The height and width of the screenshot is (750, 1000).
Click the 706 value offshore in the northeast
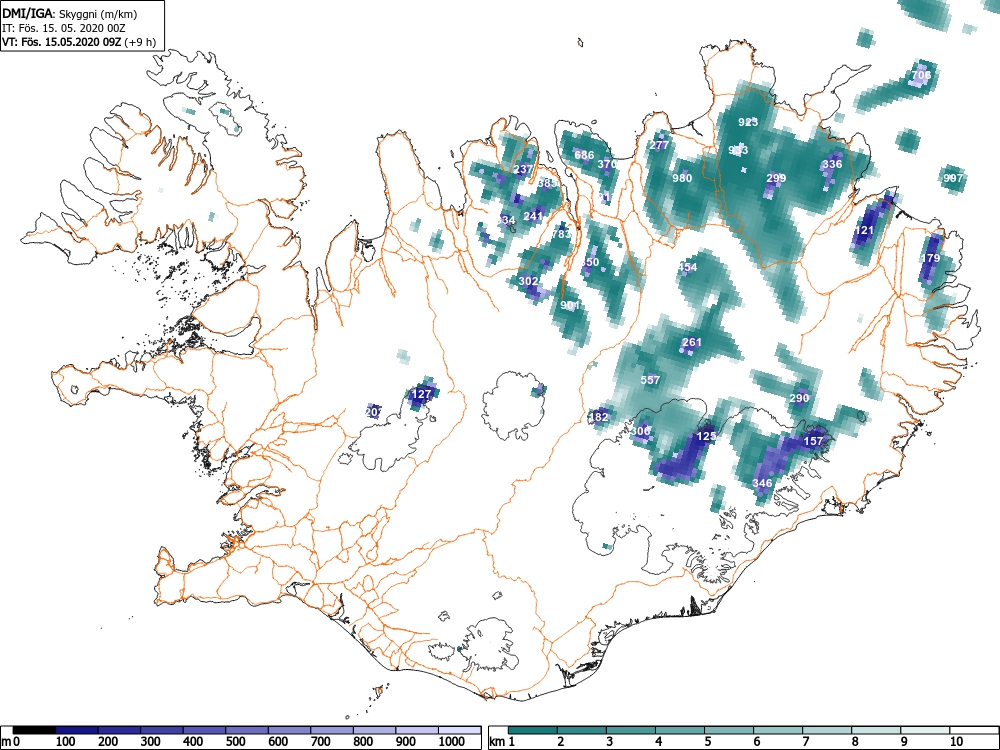coord(921,75)
